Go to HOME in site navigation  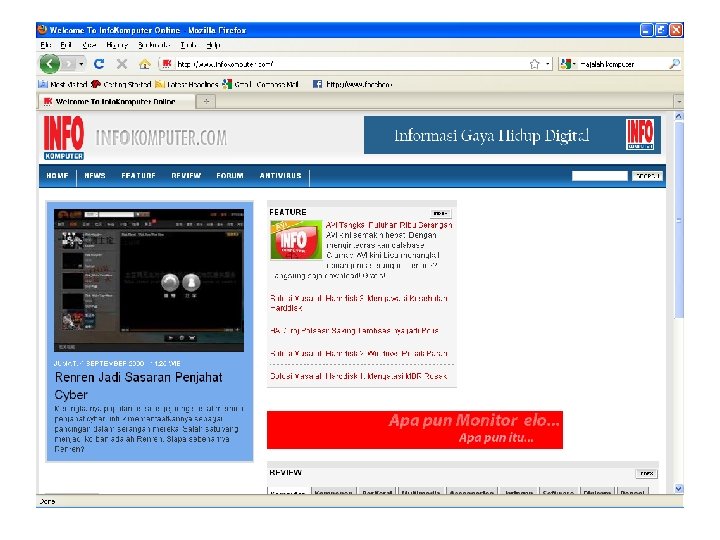click(57, 176)
